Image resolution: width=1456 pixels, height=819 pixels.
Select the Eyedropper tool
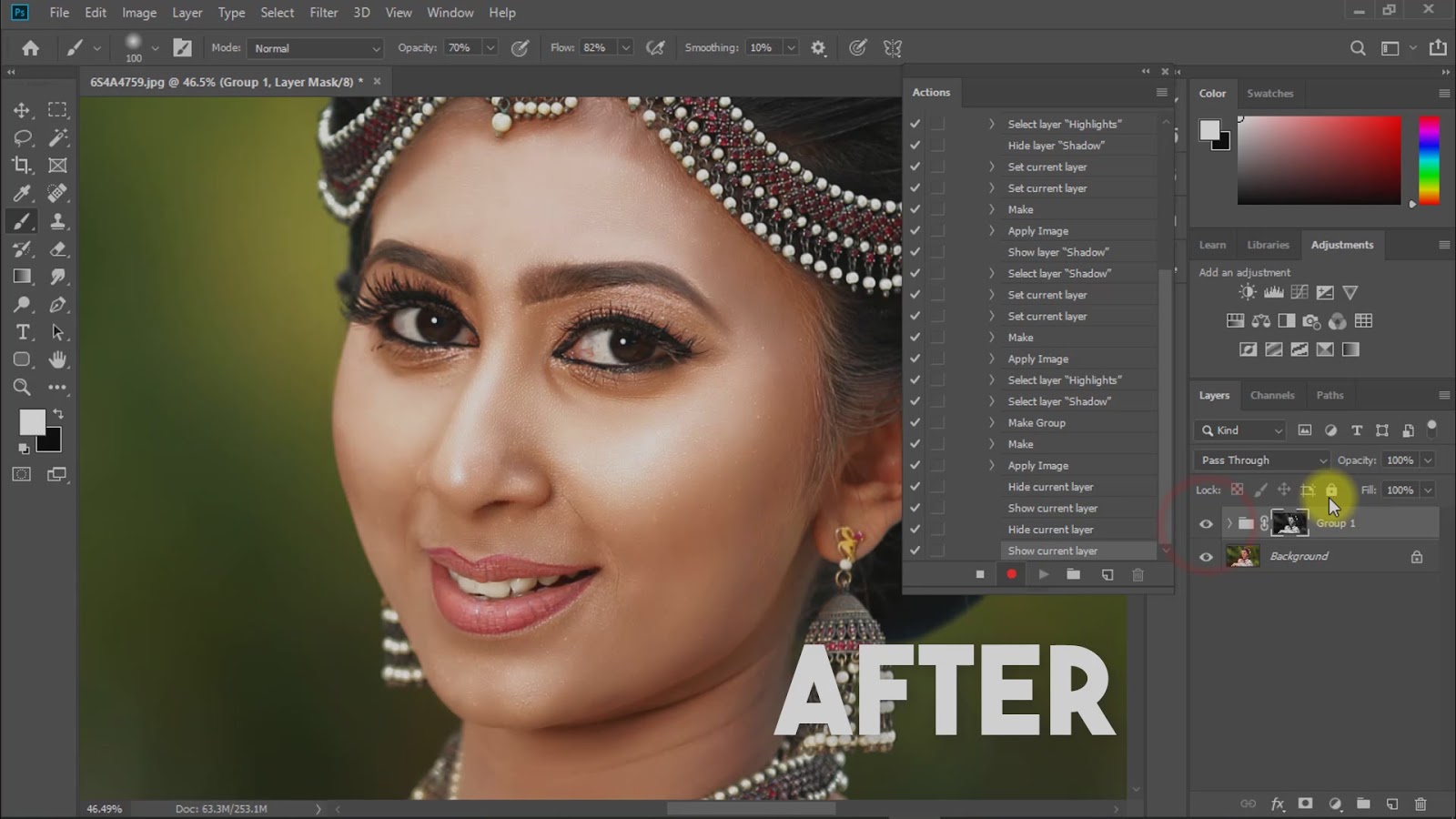click(x=22, y=193)
